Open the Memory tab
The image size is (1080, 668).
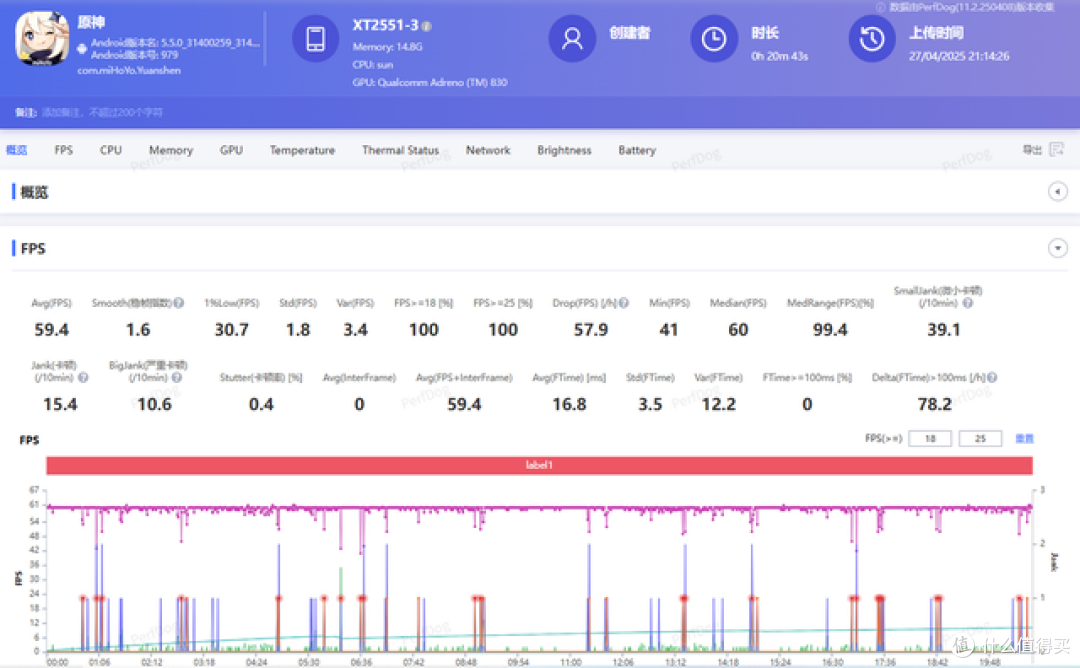click(x=171, y=150)
